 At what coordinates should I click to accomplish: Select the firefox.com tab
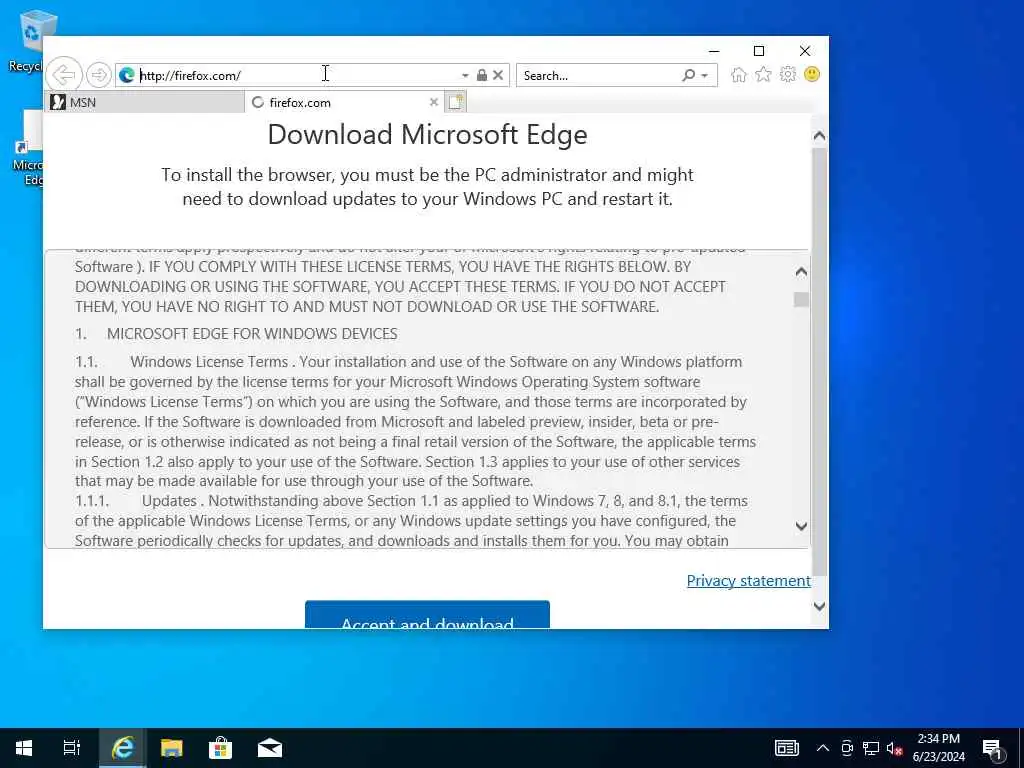click(x=344, y=102)
